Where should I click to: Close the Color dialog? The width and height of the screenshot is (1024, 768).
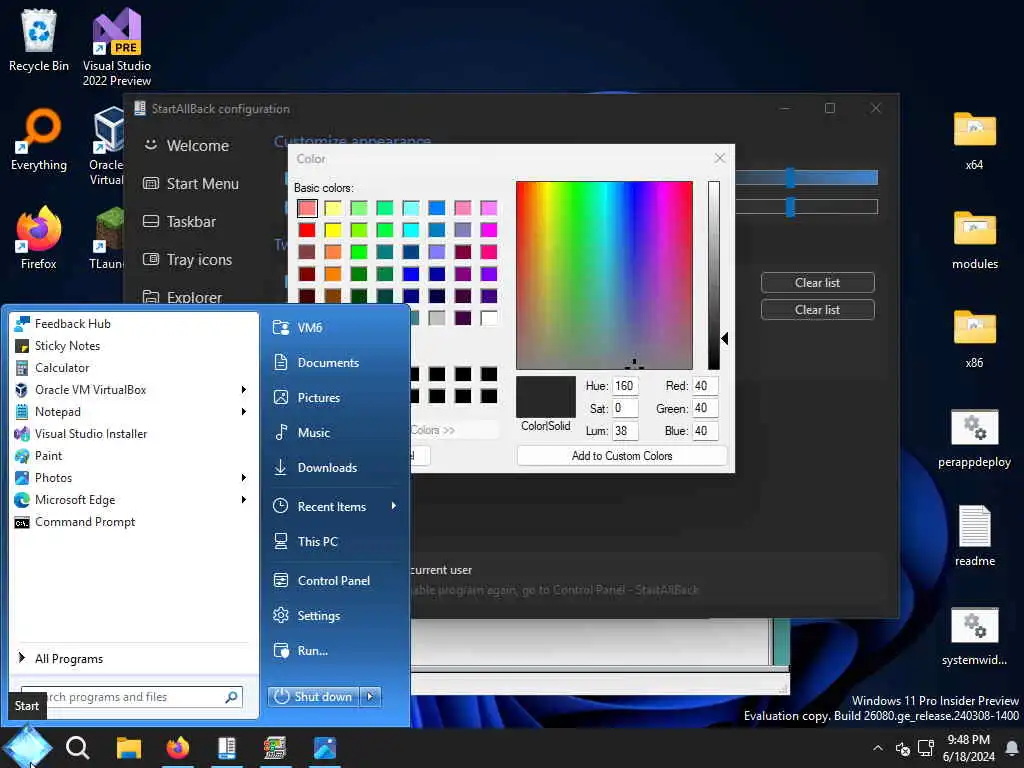[720, 159]
